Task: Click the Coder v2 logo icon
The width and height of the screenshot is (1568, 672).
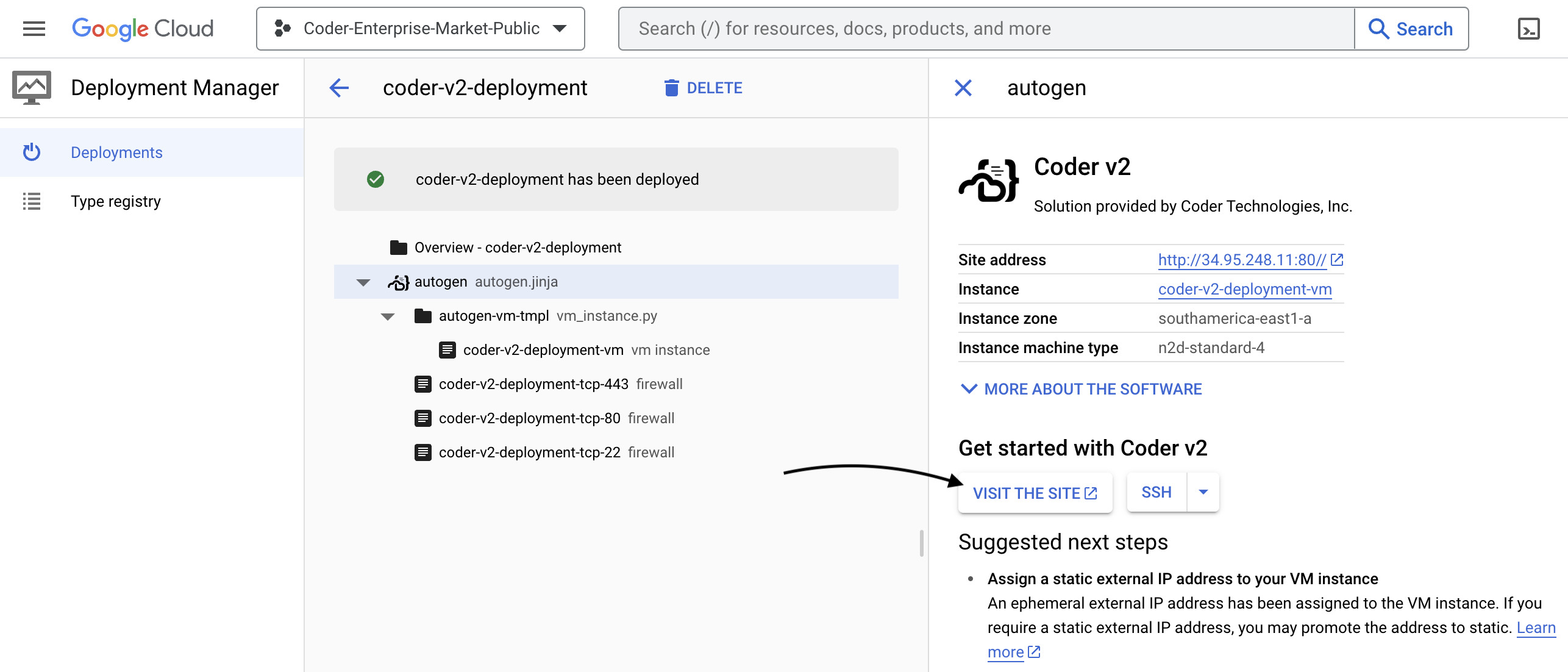Action: tap(988, 181)
